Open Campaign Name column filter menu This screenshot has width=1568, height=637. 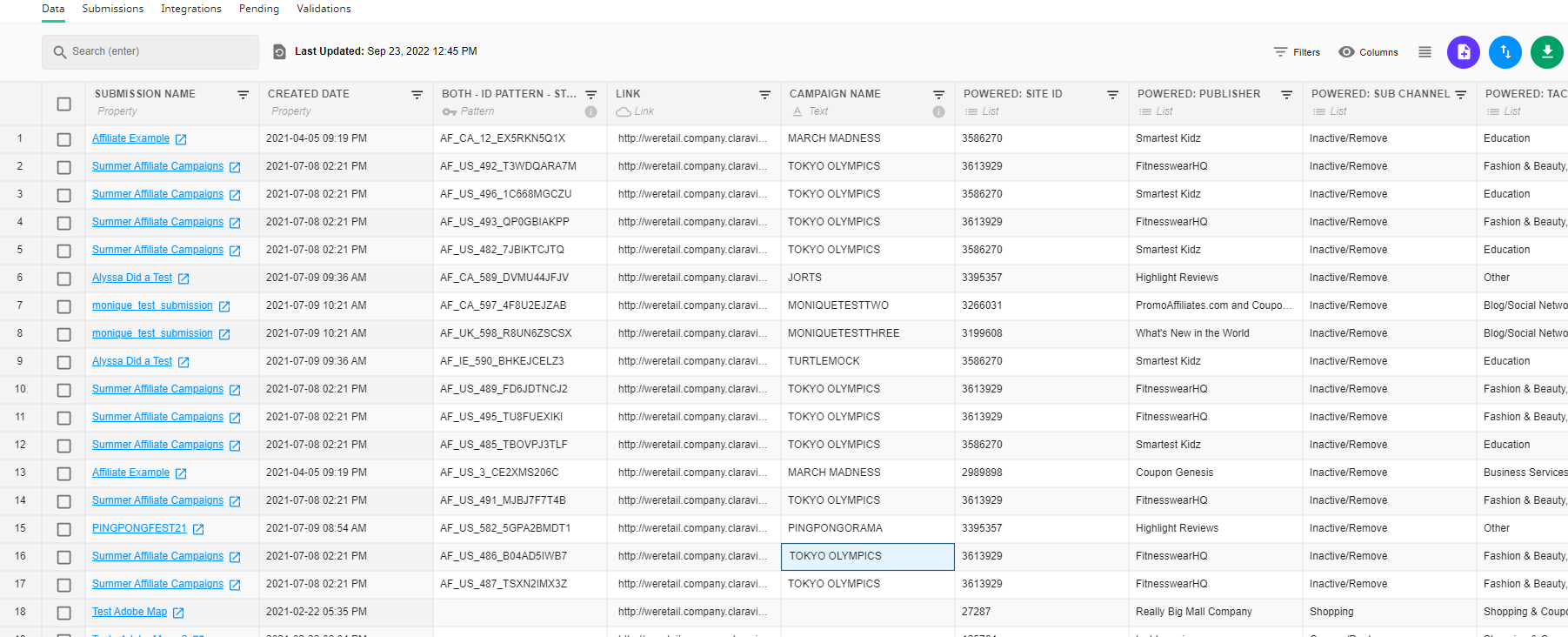click(x=939, y=95)
